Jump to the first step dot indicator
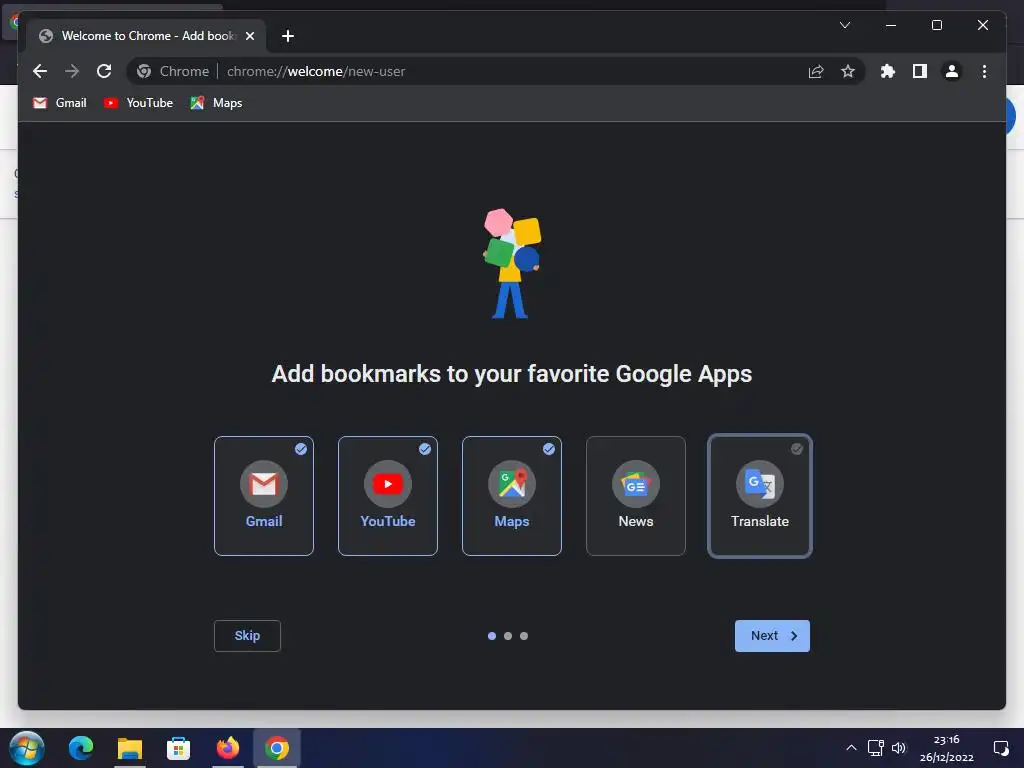Image resolution: width=1024 pixels, height=768 pixels. point(492,636)
